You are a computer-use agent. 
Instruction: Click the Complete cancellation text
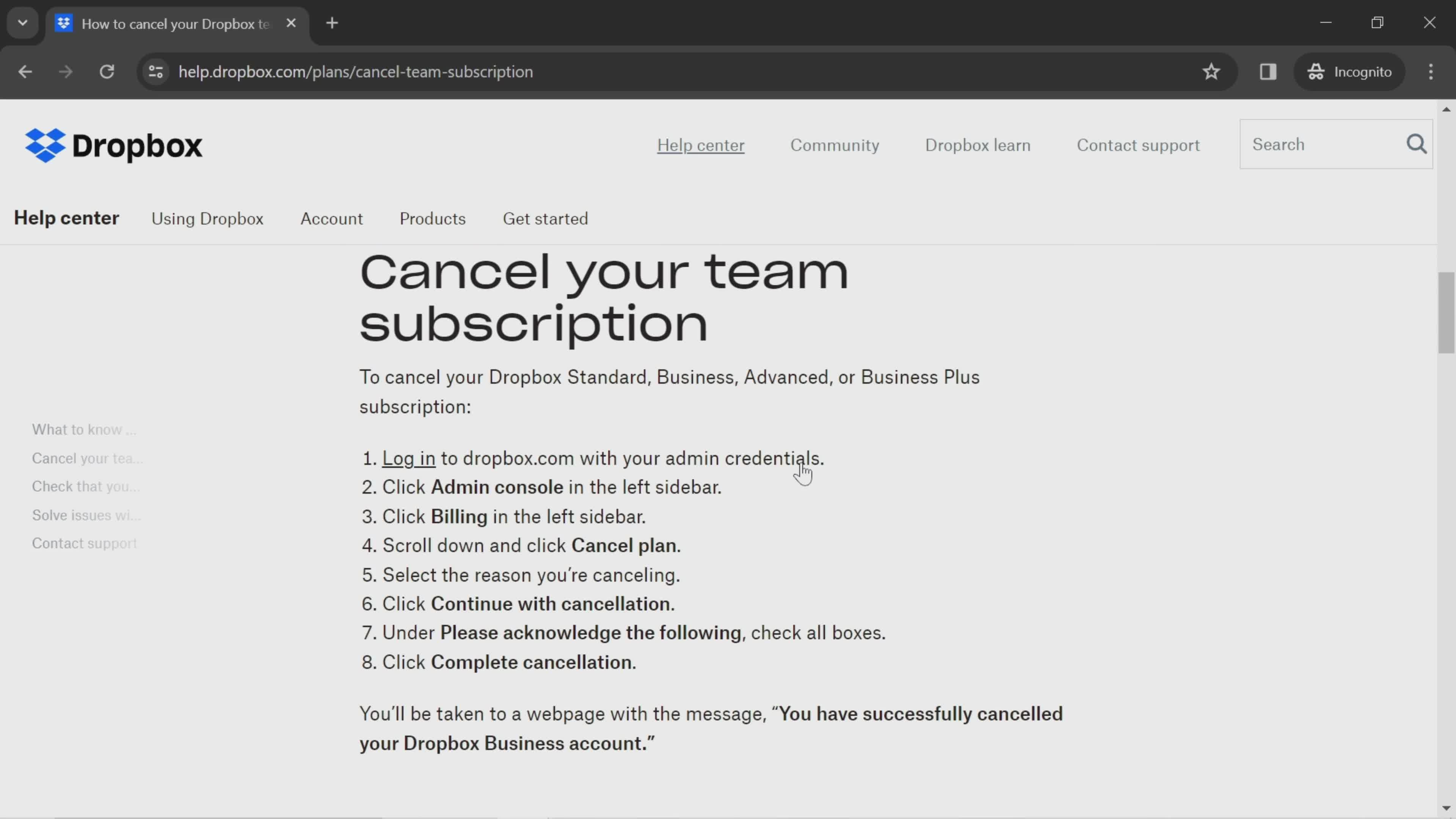[x=533, y=662]
